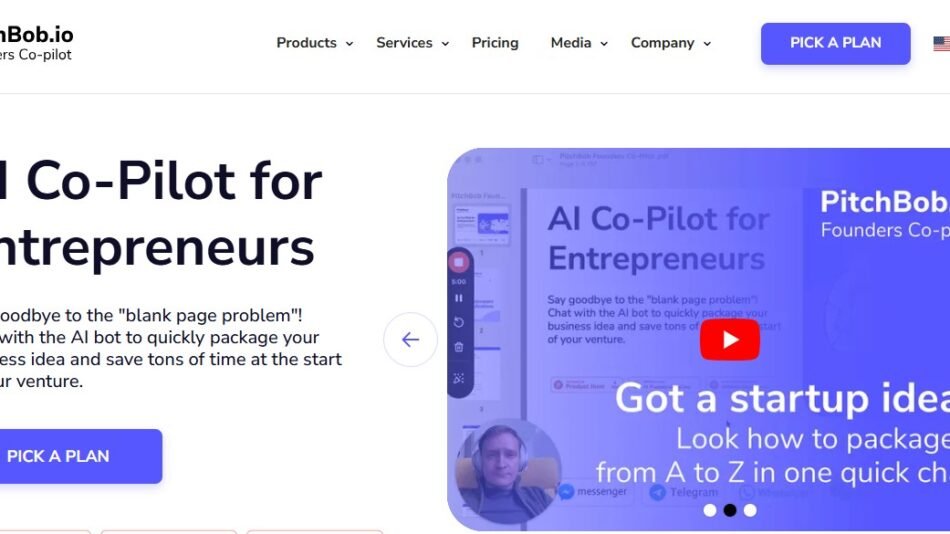The width and height of the screenshot is (950, 534).
Task: Select the third carousel dot
Action: 750,510
